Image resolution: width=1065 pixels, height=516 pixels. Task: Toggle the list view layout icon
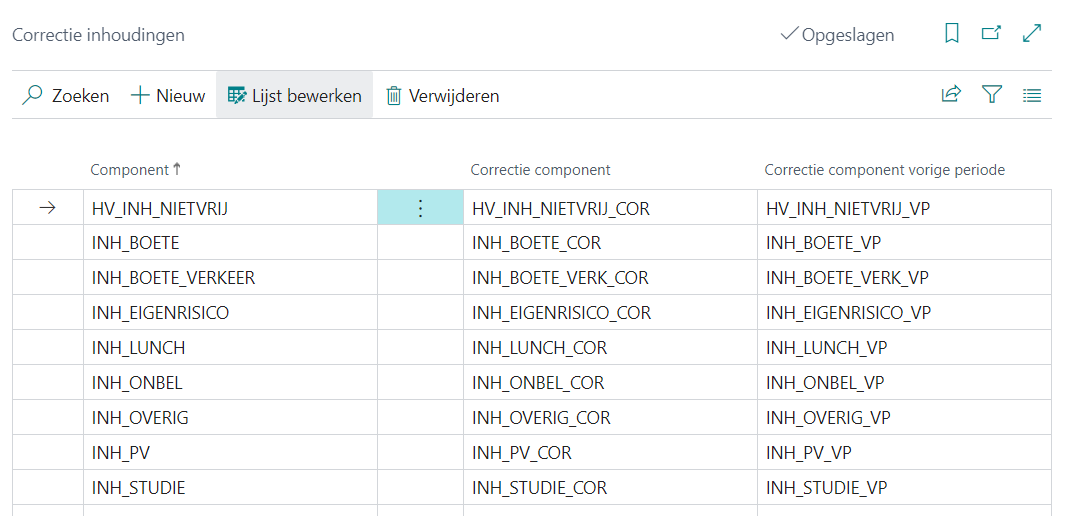[x=1032, y=95]
